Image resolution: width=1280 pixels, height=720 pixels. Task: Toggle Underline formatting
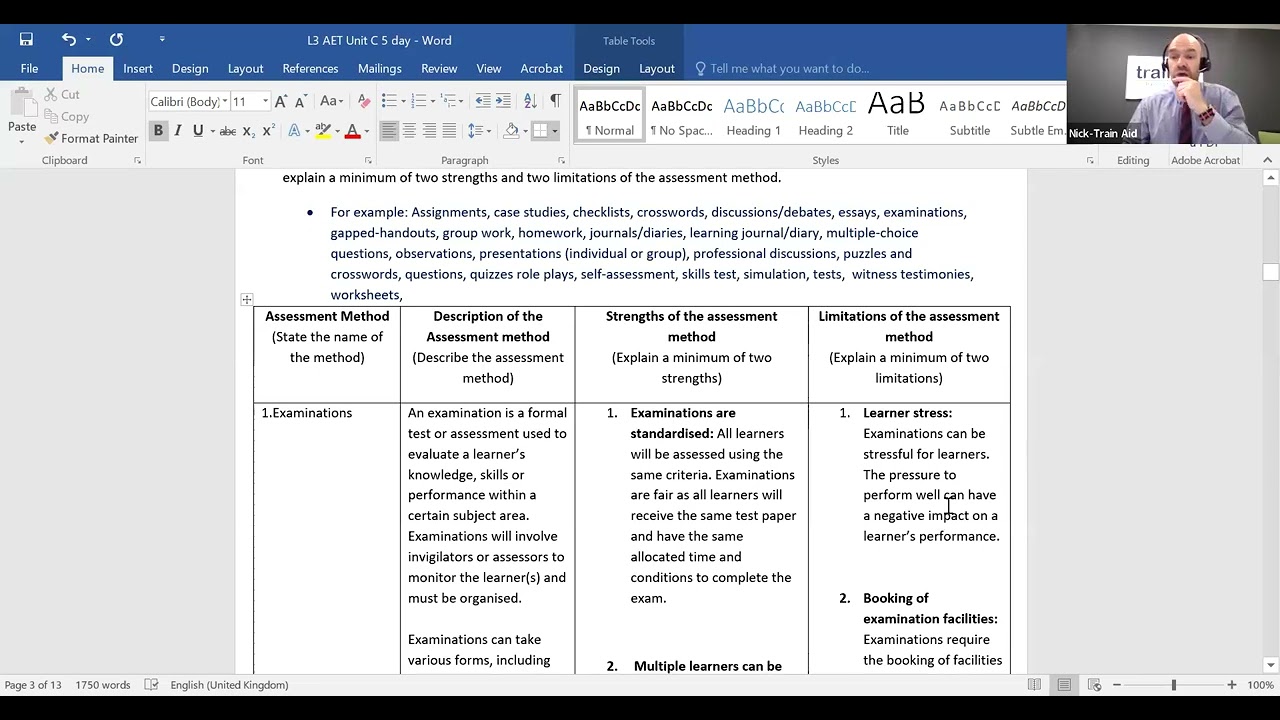pyautogui.click(x=198, y=131)
